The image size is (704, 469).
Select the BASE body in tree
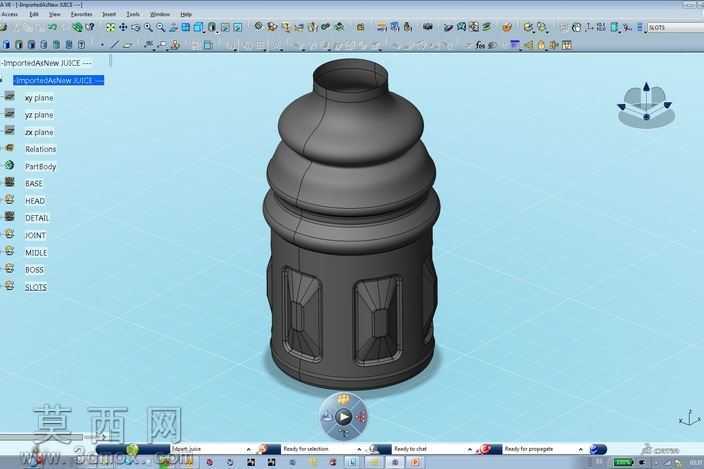(x=34, y=184)
